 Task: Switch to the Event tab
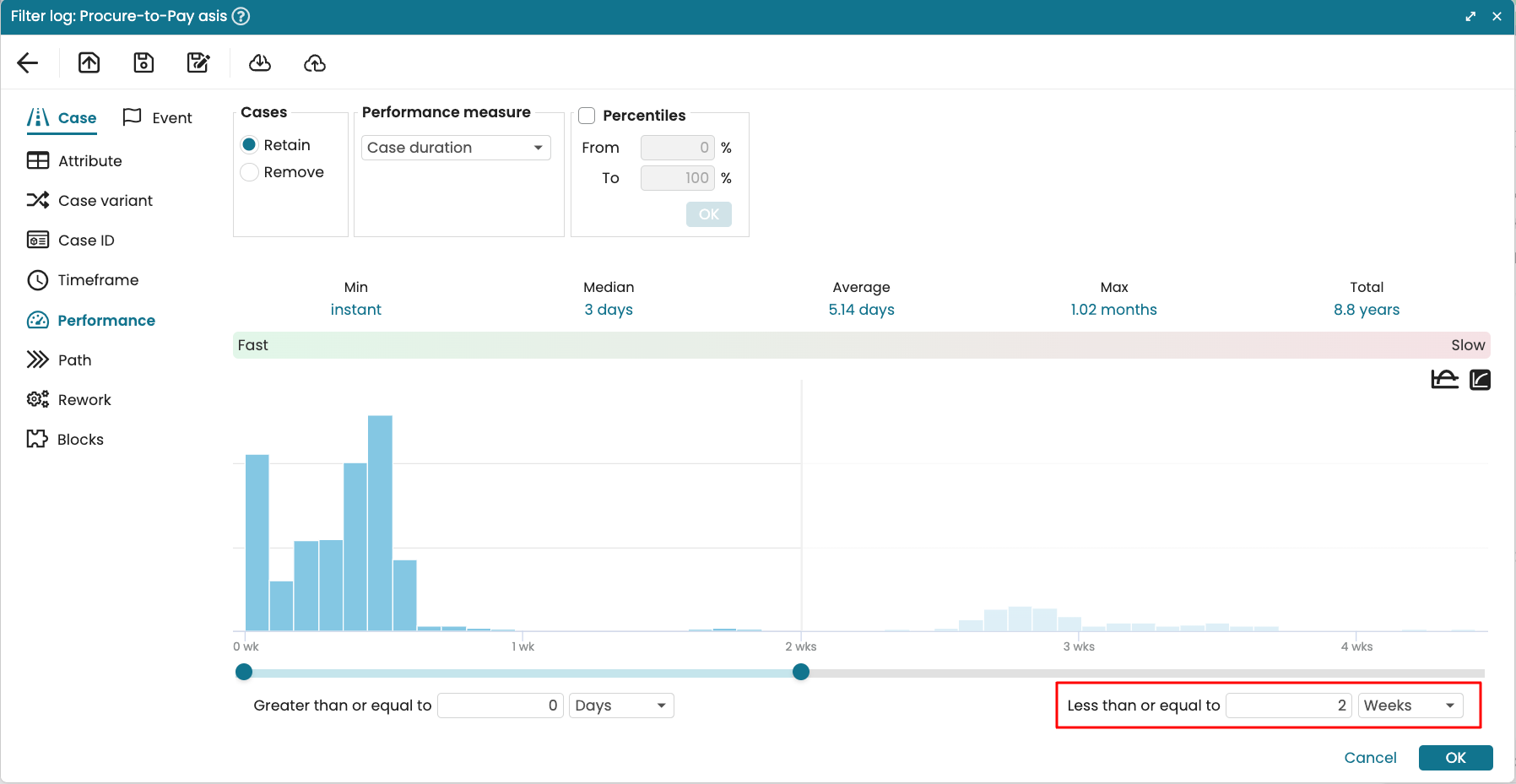pos(158,118)
